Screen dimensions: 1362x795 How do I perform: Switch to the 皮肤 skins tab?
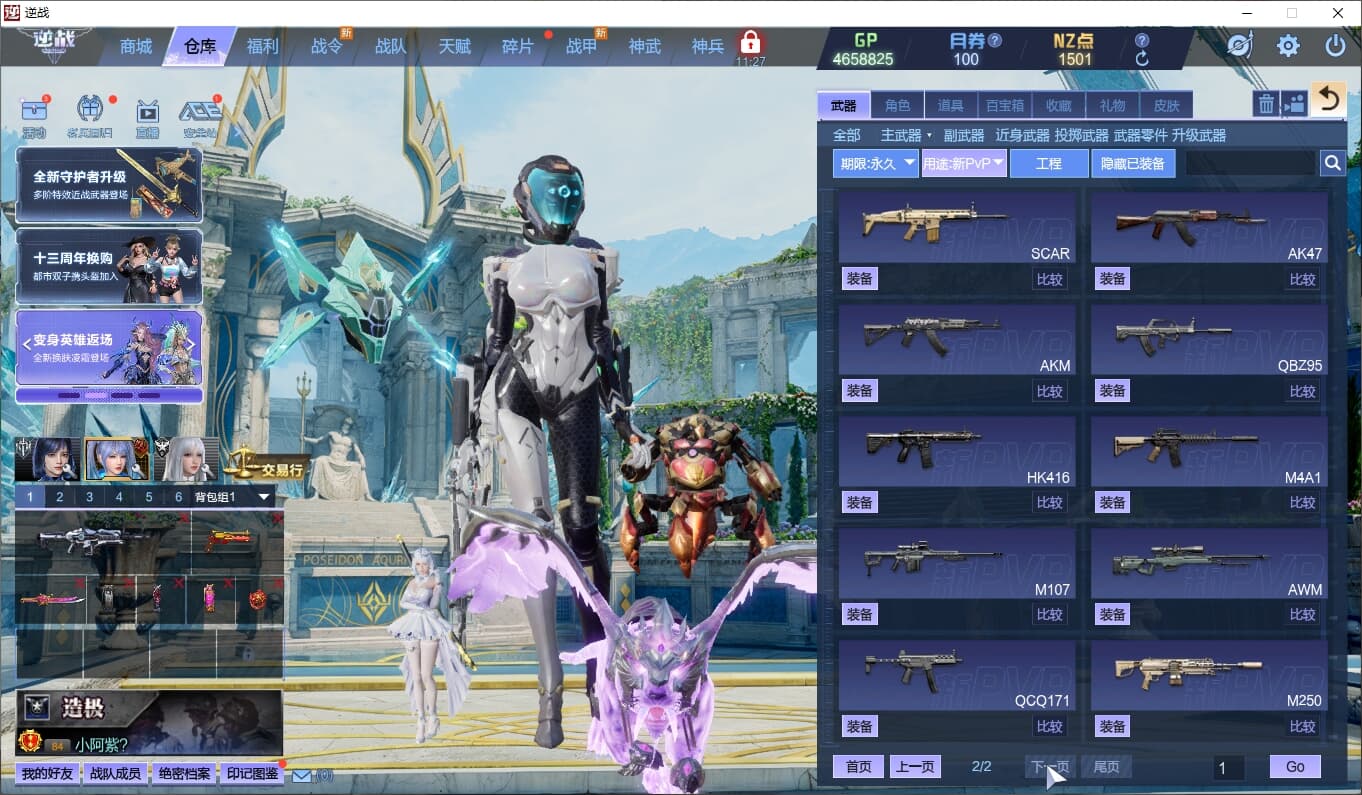(1166, 105)
